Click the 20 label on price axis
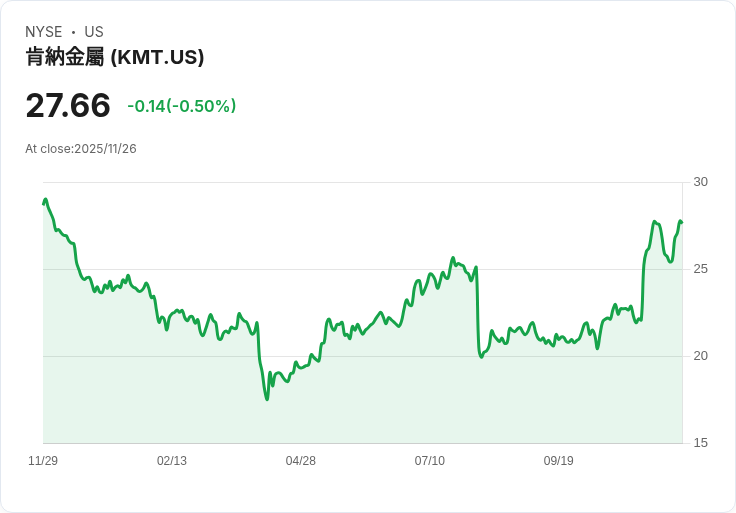This screenshot has width=736, height=513. [700, 356]
